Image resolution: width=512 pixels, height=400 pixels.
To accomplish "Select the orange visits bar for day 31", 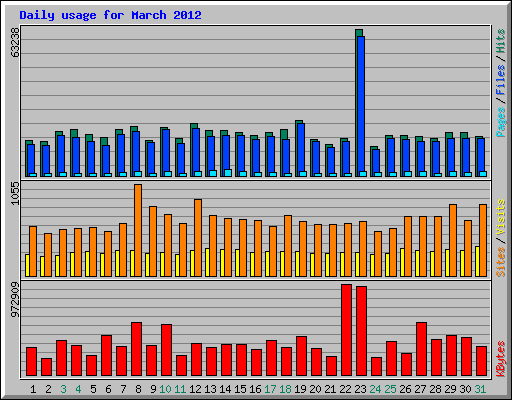I will [483, 240].
